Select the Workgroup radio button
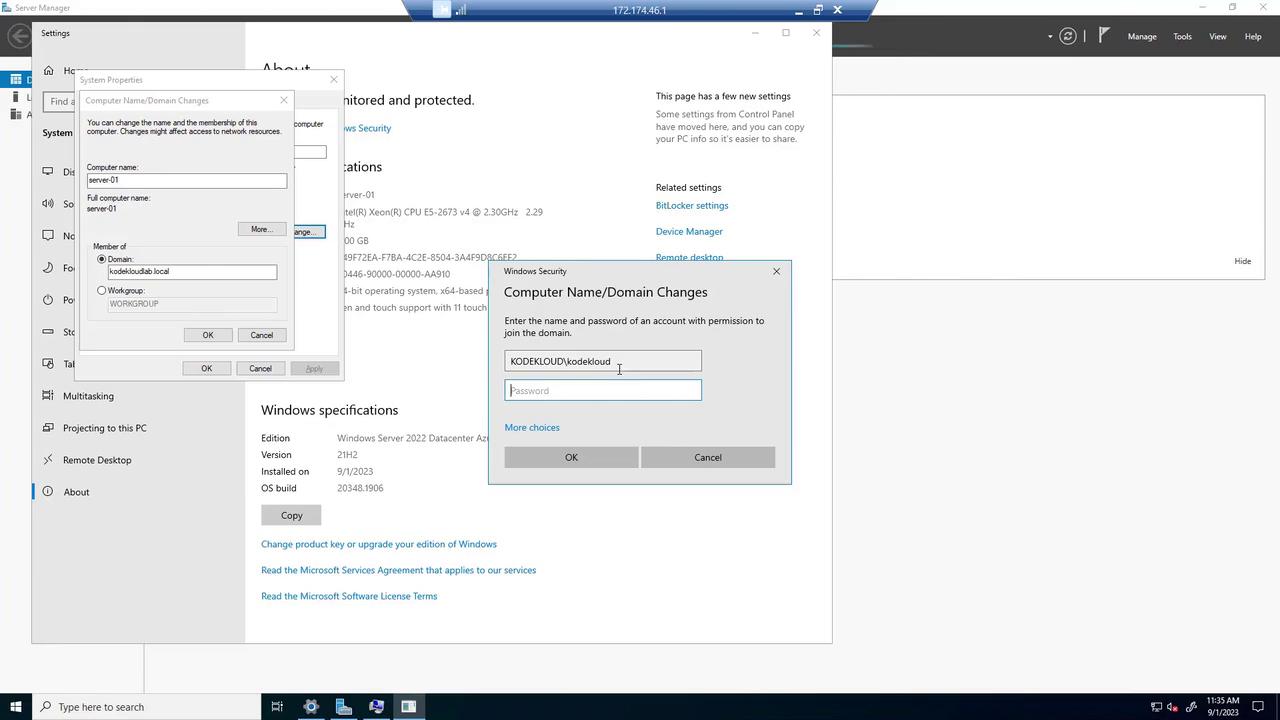Viewport: 1280px width, 720px height. point(101,291)
